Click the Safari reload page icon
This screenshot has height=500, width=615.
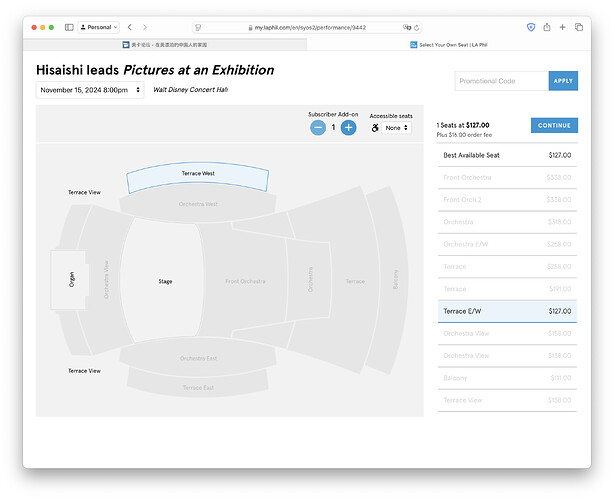[x=416, y=27]
